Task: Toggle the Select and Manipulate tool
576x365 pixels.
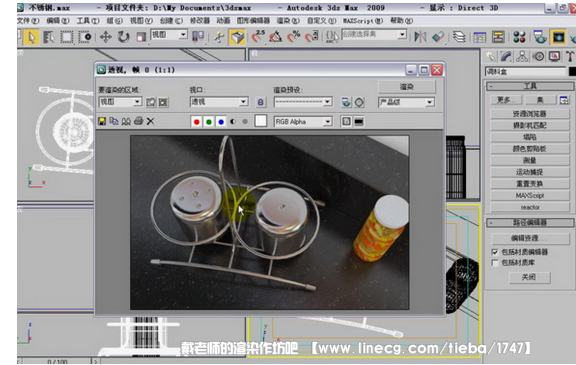Action: tap(219, 37)
